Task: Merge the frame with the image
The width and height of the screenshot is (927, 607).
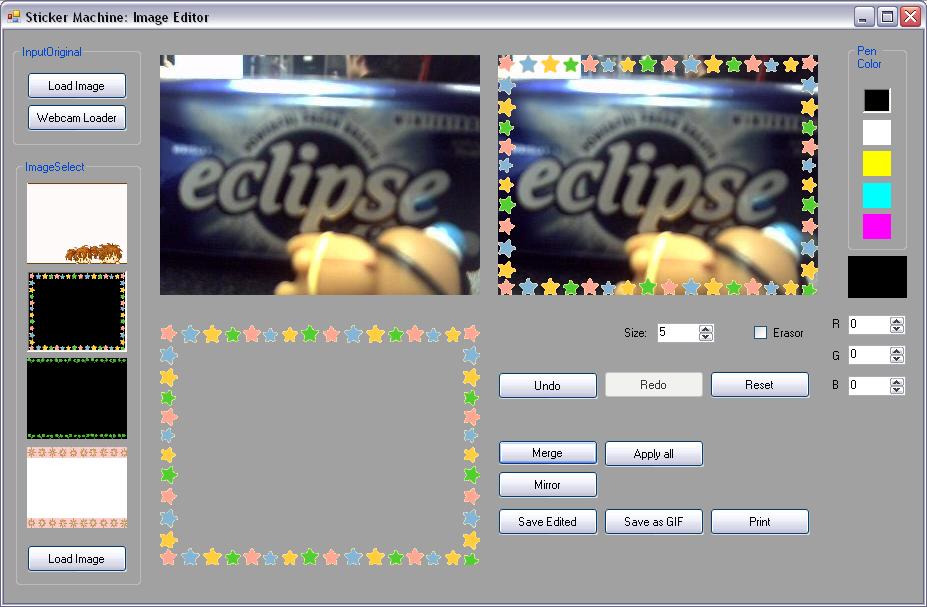Action: coord(547,453)
